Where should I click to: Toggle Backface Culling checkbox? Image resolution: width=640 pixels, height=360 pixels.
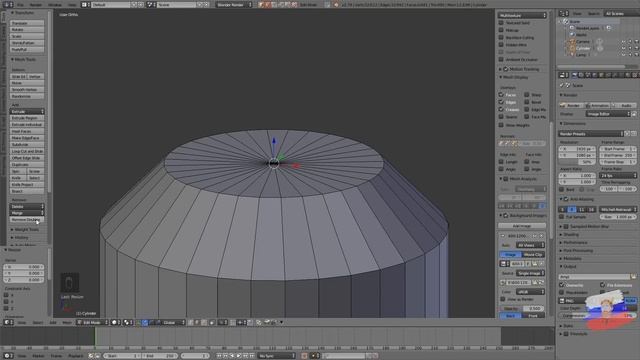pos(501,38)
